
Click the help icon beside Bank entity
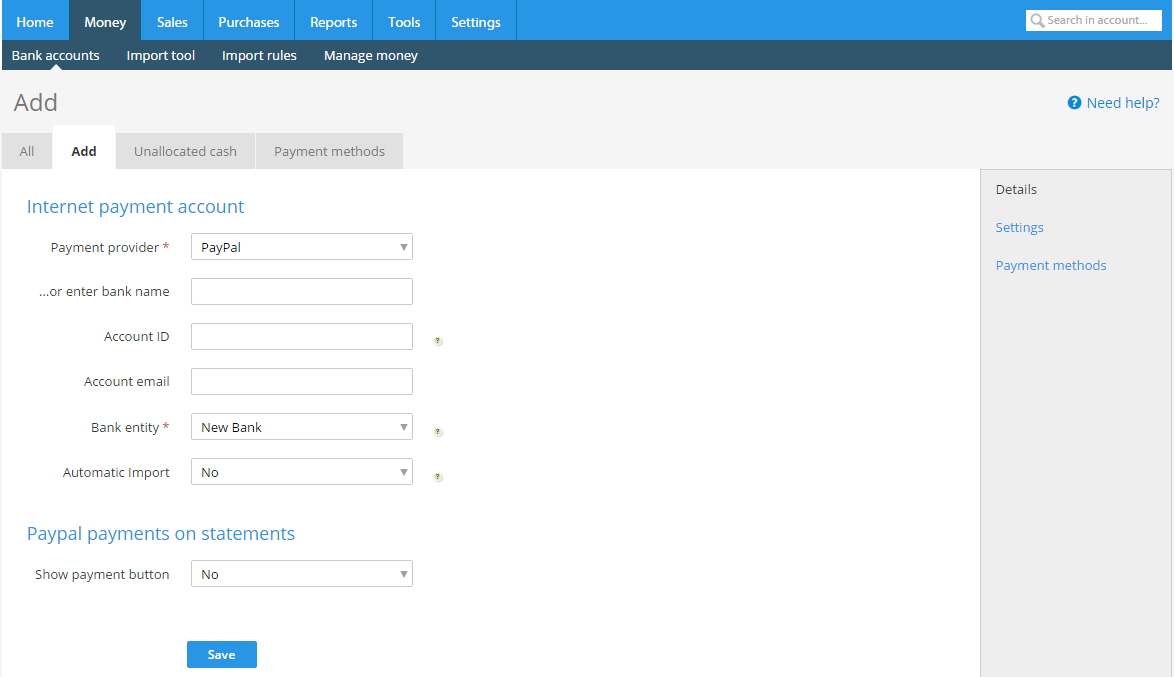coord(438,432)
